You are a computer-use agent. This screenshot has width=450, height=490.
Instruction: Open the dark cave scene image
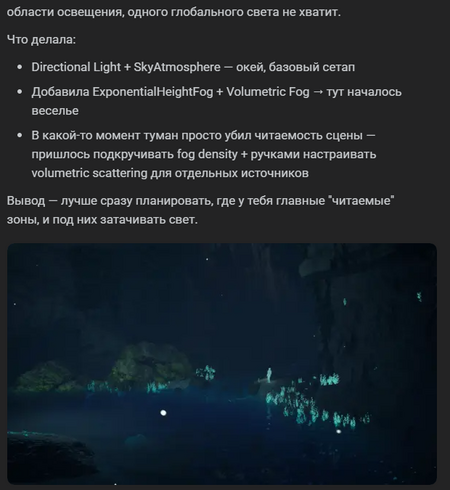(222, 364)
